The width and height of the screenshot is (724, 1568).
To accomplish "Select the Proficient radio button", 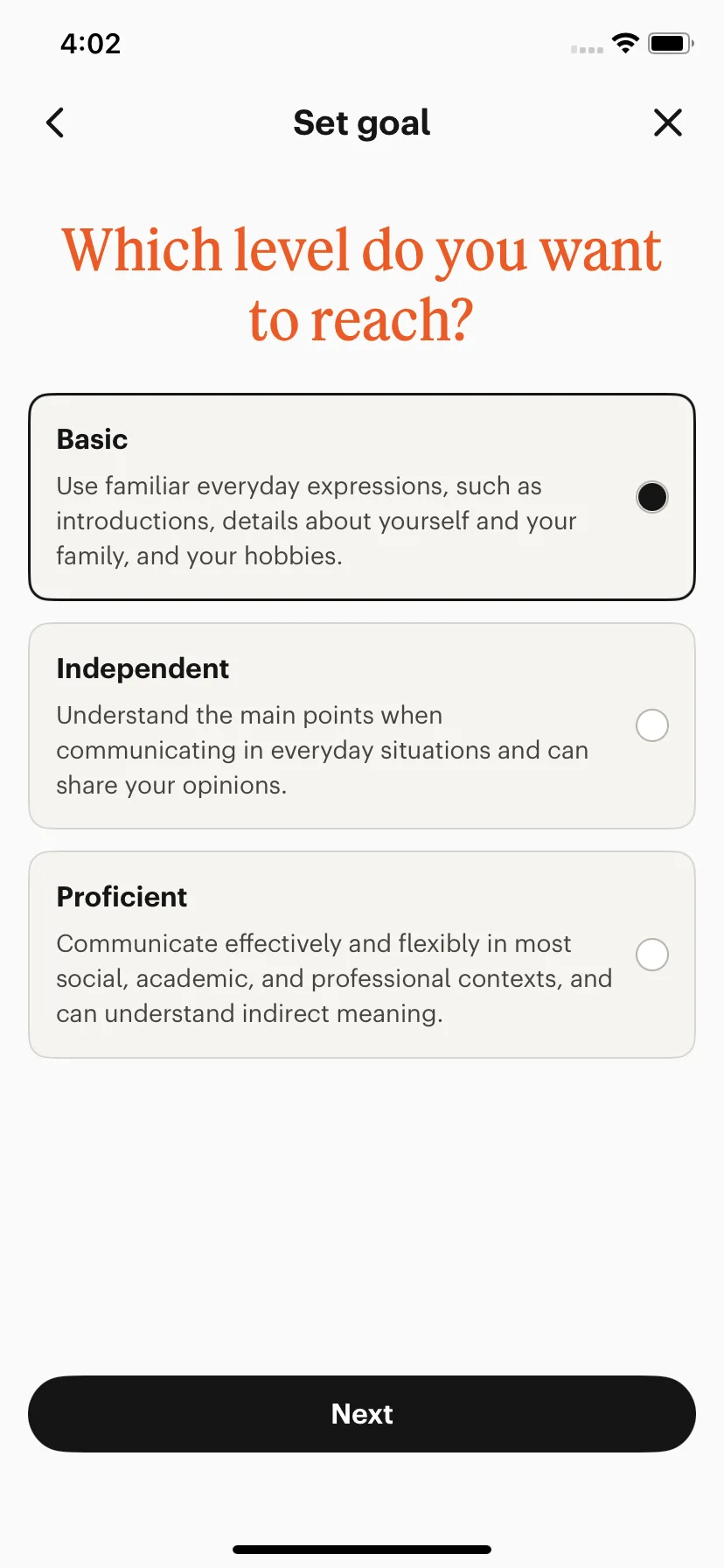I will click(x=652, y=955).
